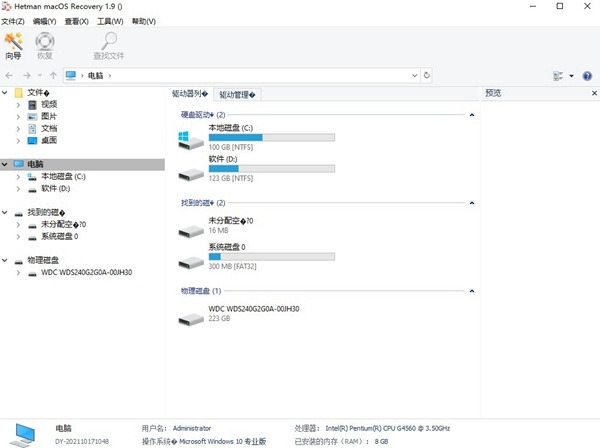Select the WDC 223 GB physical disk icon
This screenshot has height=448, width=600.
click(191, 319)
